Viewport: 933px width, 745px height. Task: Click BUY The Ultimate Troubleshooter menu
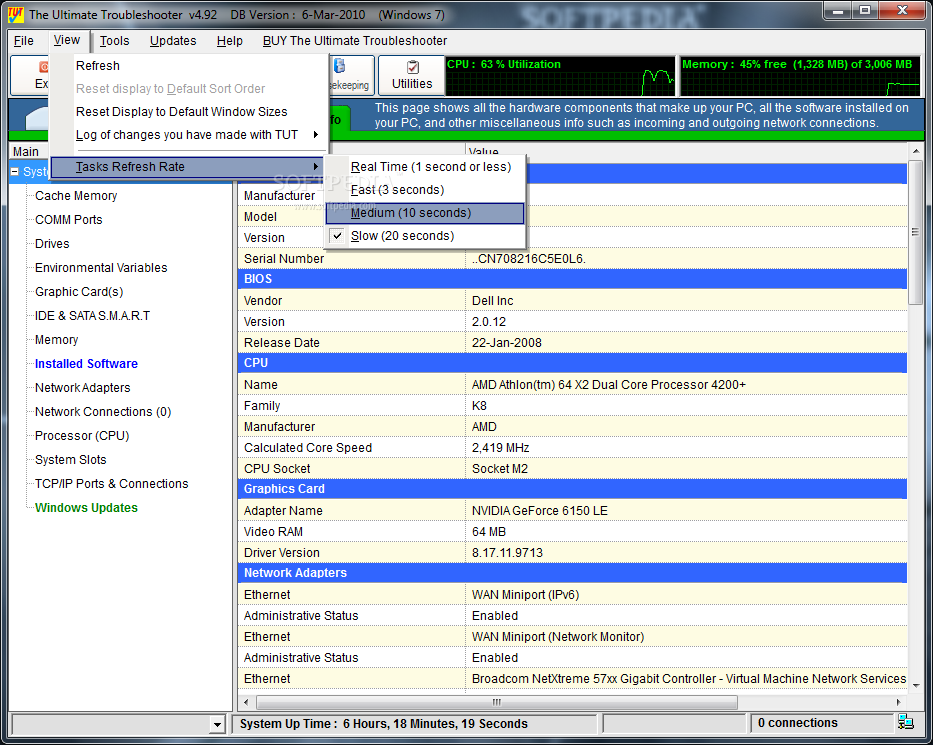[355, 40]
